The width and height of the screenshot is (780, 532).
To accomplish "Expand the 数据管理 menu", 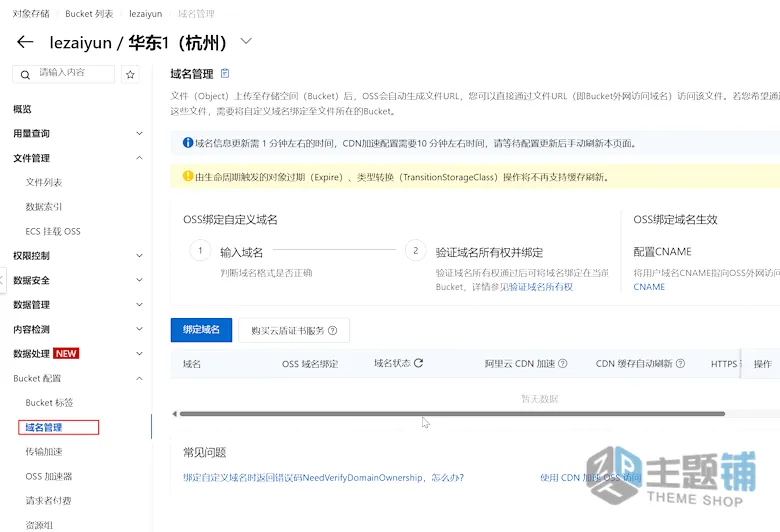I will pos(78,305).
